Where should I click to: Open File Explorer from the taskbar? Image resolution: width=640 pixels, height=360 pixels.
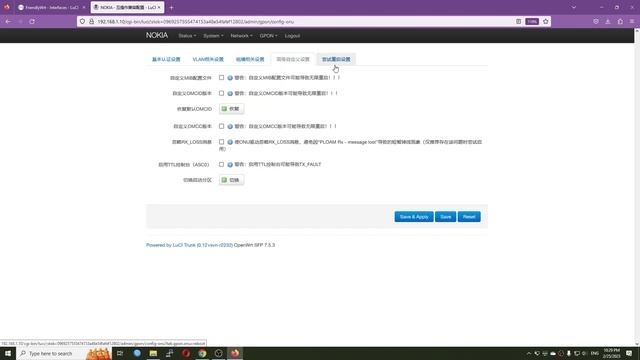tap(153, 353)
